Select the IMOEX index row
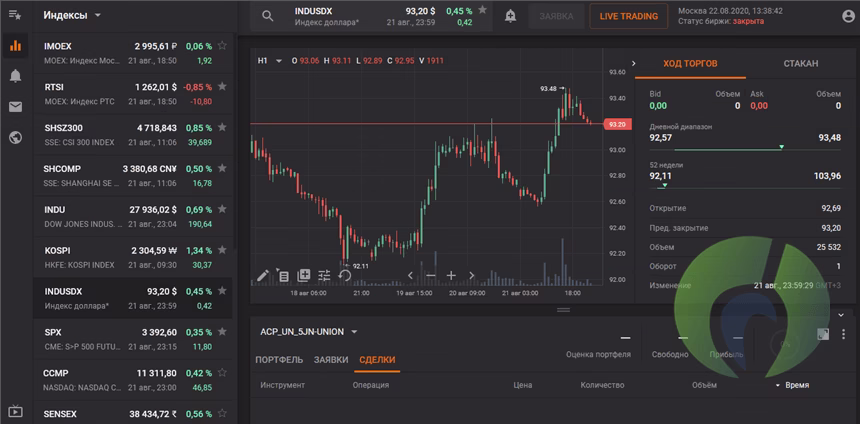Image resolution: width=860 pixels, height=424 pixels. click(133, 53)
